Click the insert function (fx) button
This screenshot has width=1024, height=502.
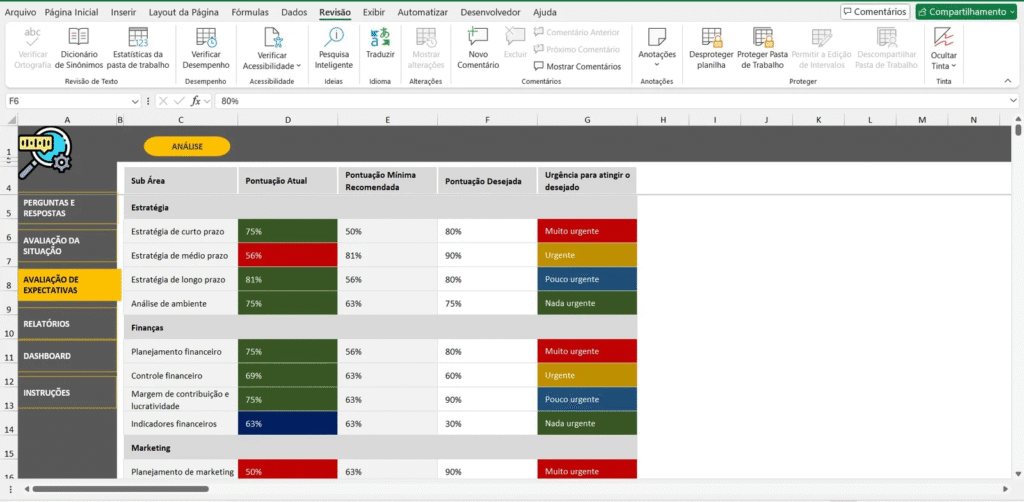[197, 101]
